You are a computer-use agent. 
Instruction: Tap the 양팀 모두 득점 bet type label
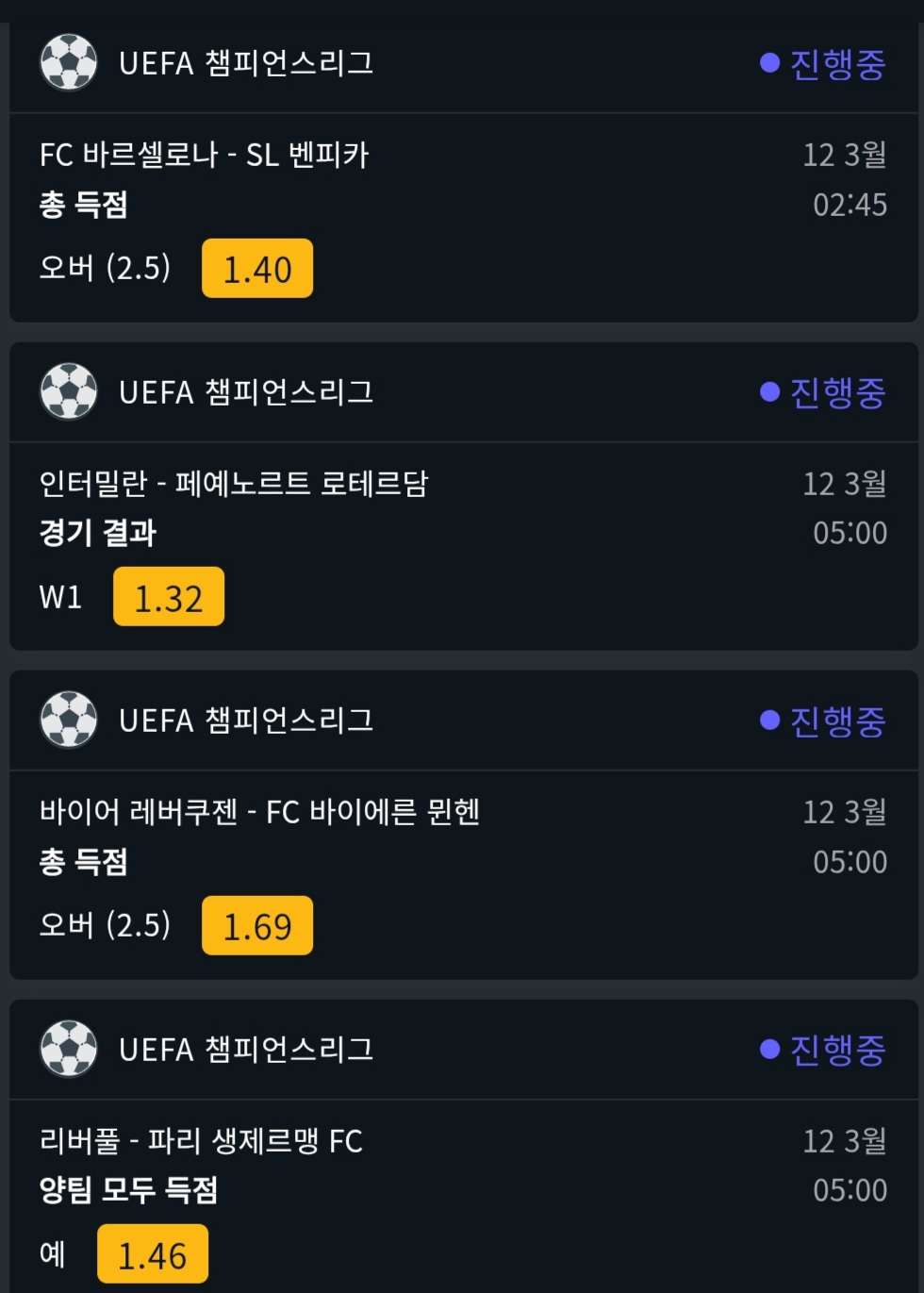pyautogui.click(x=128, y=1190)
